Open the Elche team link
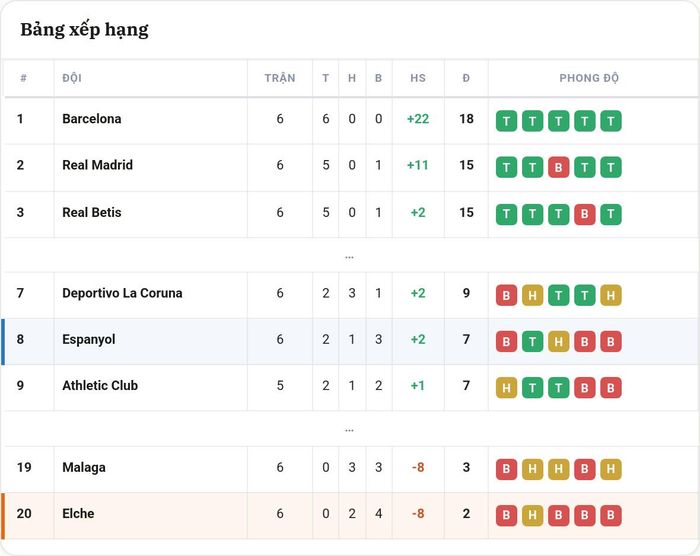Viewport: 700px width, 556px height. (x=78, y=514)
